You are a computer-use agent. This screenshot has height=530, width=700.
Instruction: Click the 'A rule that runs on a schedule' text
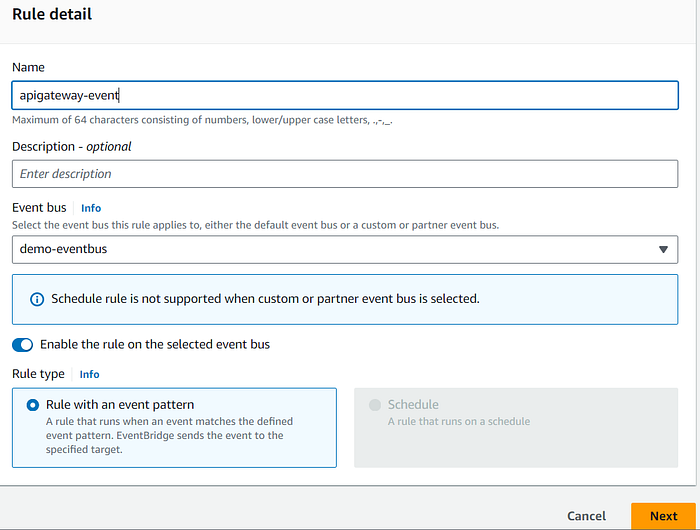(x=458, y=421)
